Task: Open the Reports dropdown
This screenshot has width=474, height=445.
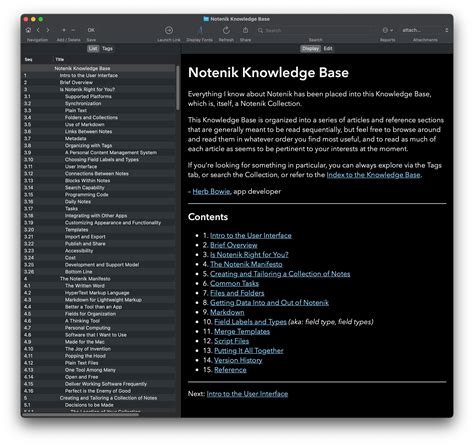Action: 387,30
